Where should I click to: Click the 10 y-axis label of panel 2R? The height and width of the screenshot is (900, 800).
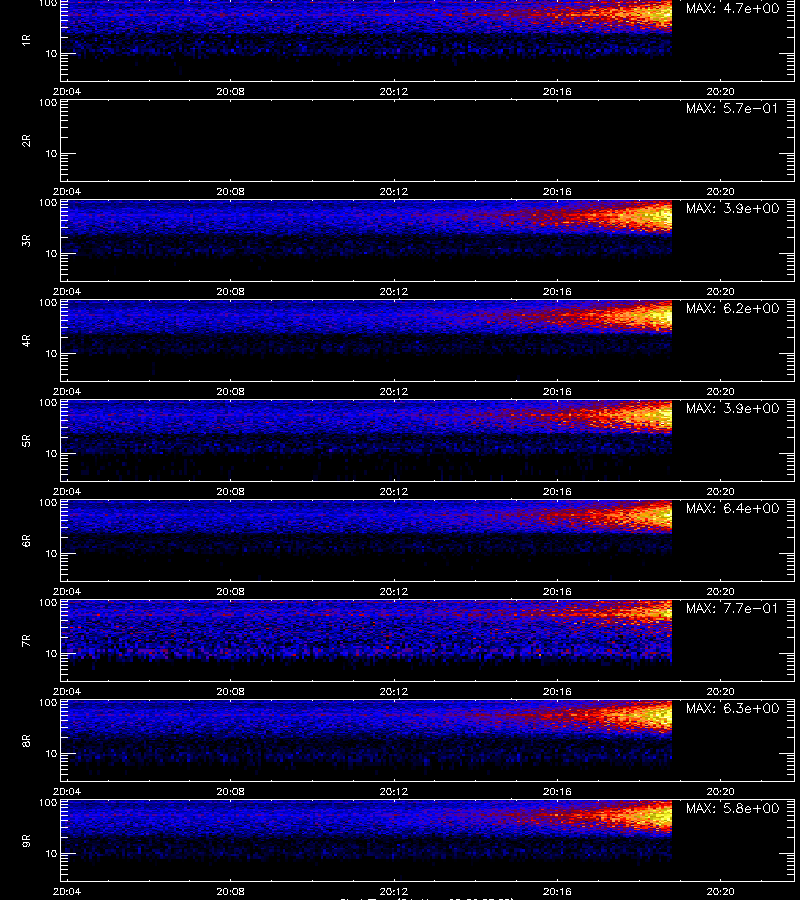click(51, 154)
